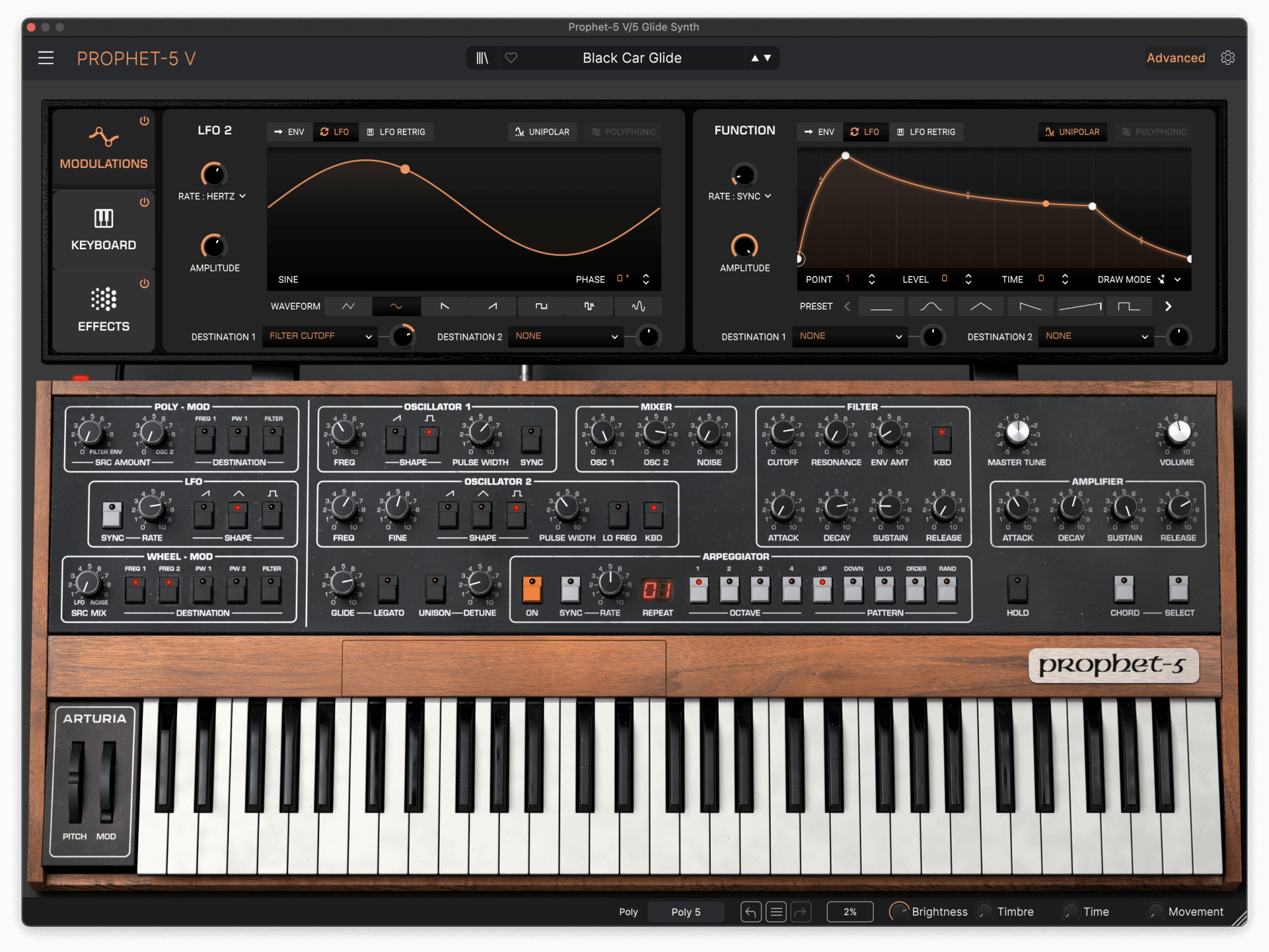The height and width of the screenshot is (952, 1269).
Task: Open the Effects tab
Action: [103, 311]
